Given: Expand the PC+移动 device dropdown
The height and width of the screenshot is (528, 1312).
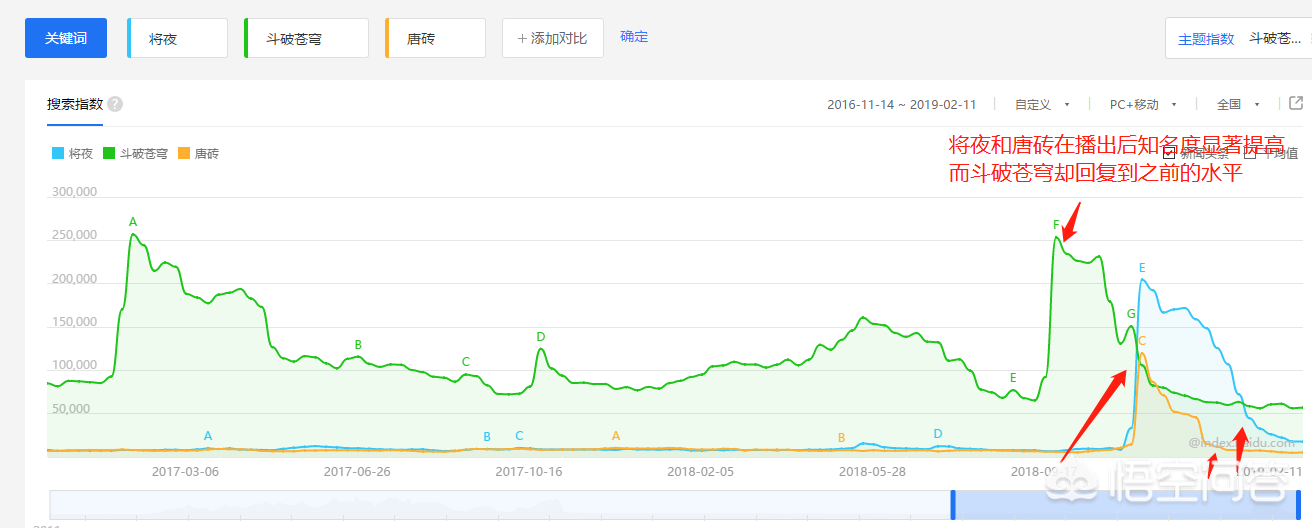Looking at the screenshot, I should pos(1143,104).
